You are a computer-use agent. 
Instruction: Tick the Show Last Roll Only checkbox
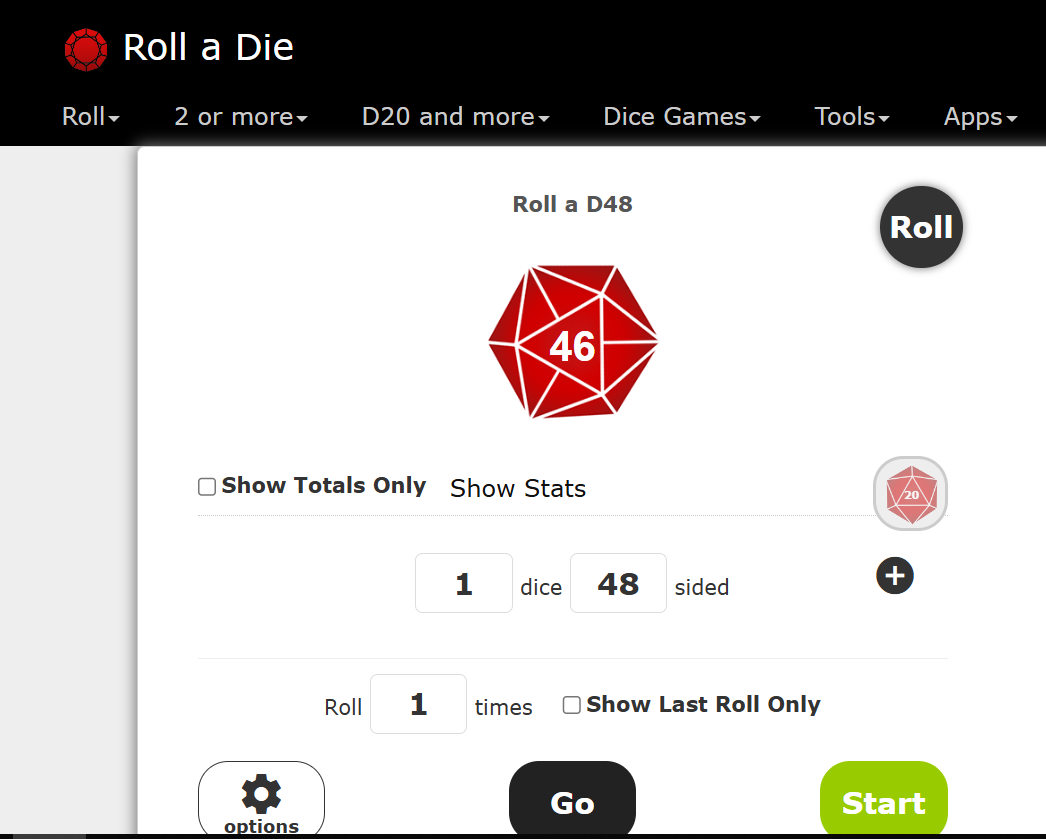(x=572, y=705)
